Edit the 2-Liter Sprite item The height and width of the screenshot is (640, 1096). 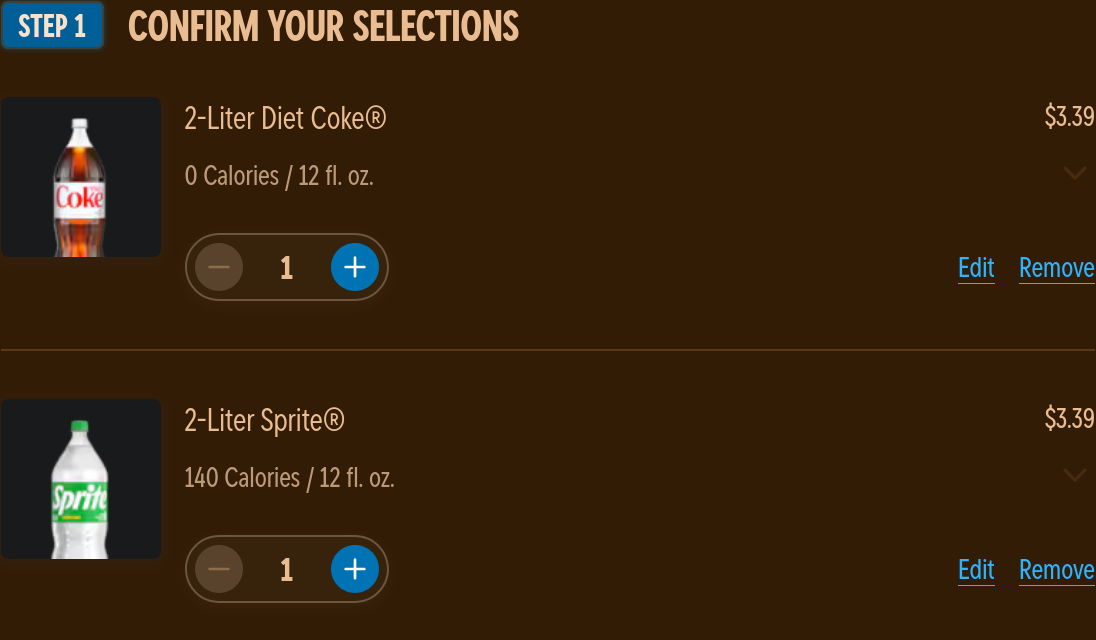(x=976, y=570)
